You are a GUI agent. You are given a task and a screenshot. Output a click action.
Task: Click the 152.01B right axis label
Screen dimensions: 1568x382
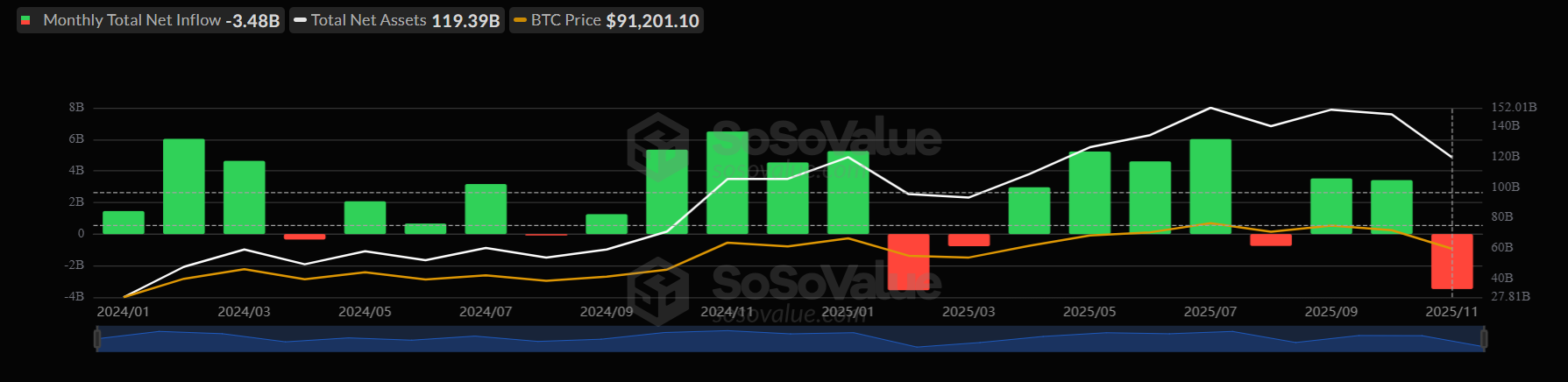click(x=1514, y=107)
